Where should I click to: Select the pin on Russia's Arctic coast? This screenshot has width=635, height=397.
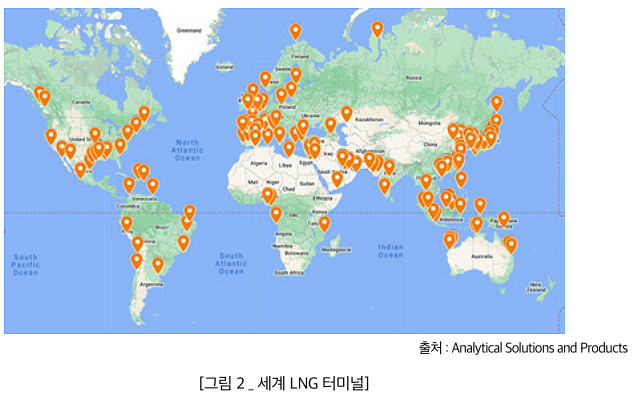point(377,29)
